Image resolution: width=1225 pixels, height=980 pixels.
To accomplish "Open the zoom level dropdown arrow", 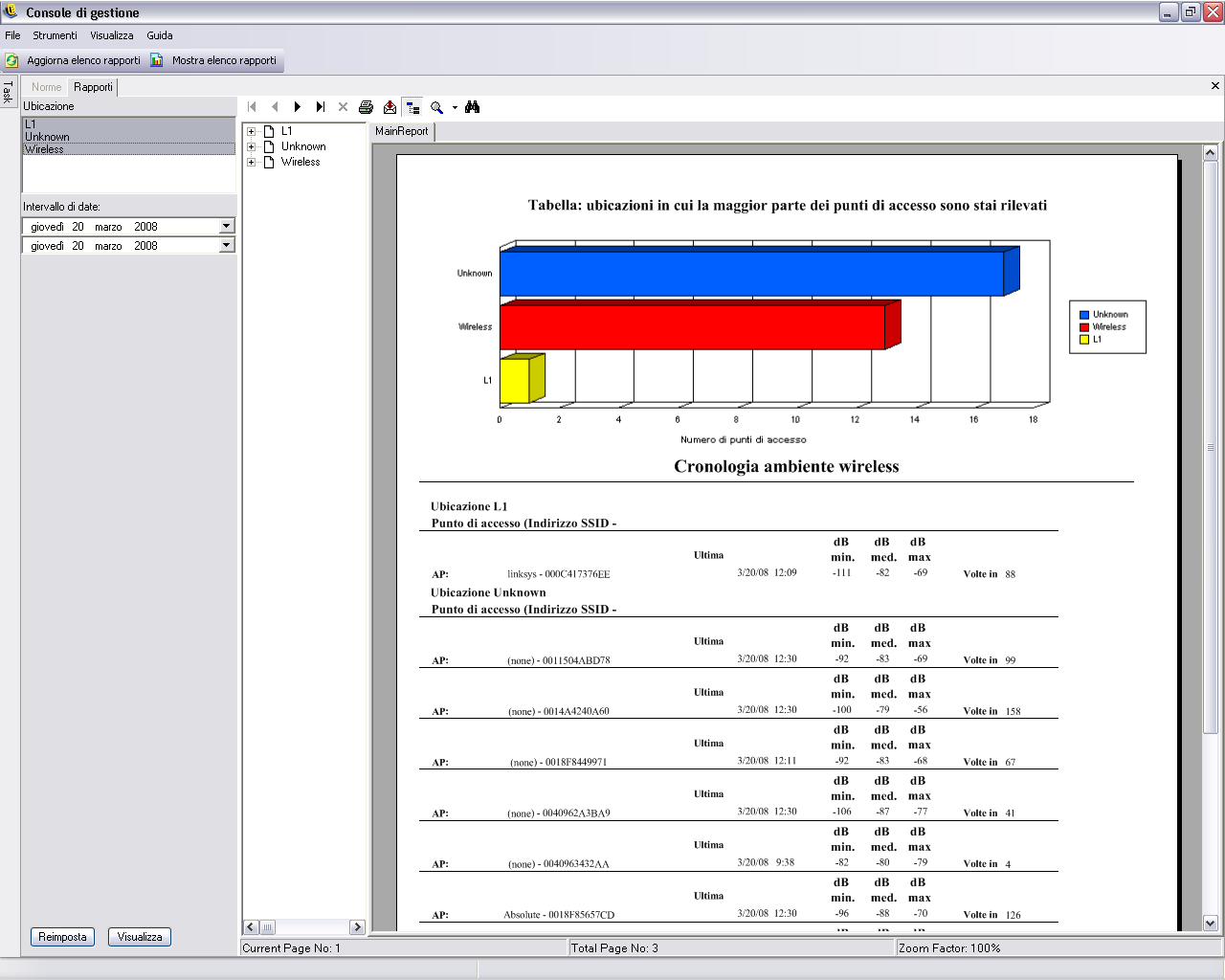I will pos(455,107).
